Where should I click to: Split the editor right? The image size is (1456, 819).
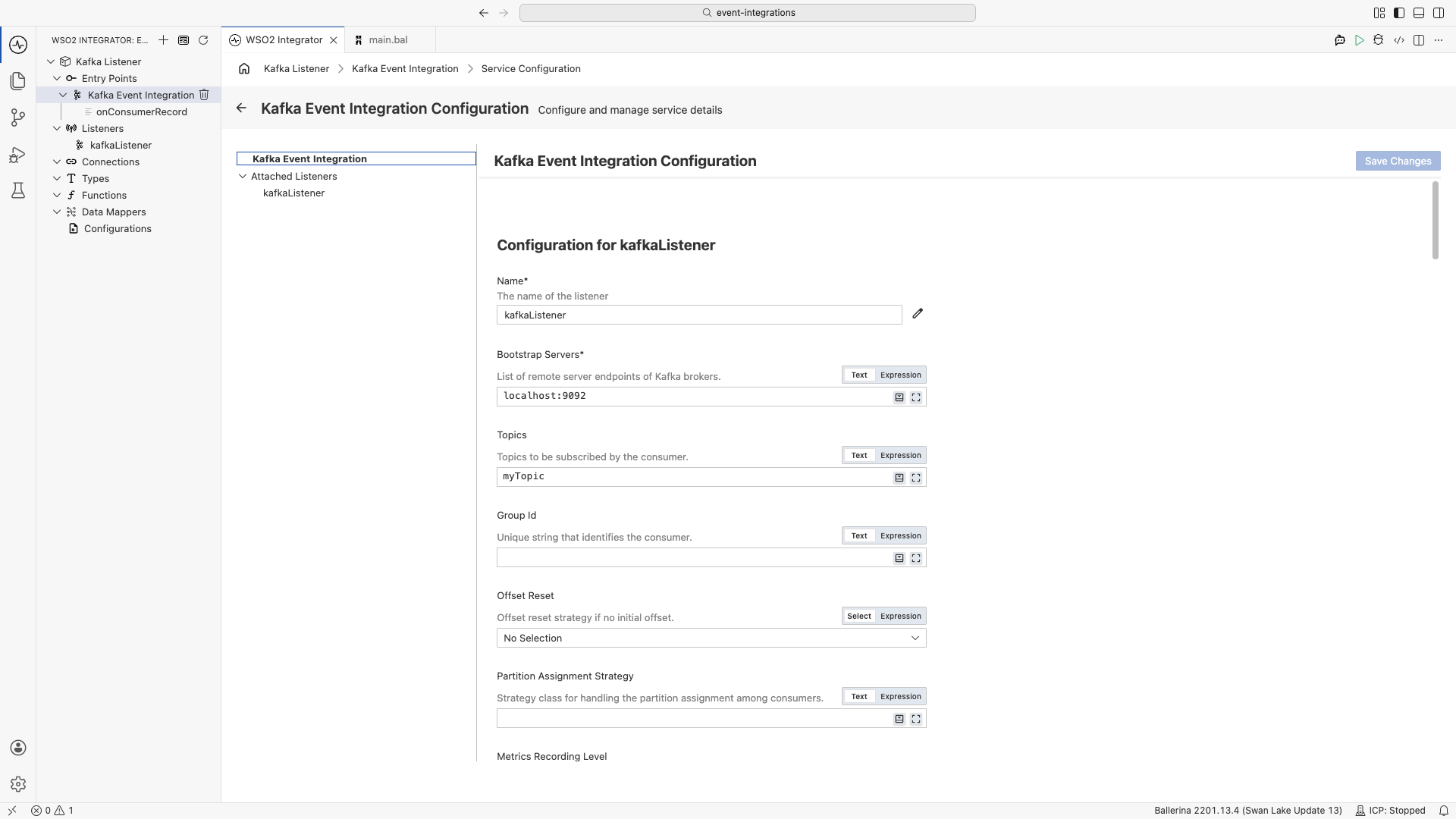tap(1419, 40)
